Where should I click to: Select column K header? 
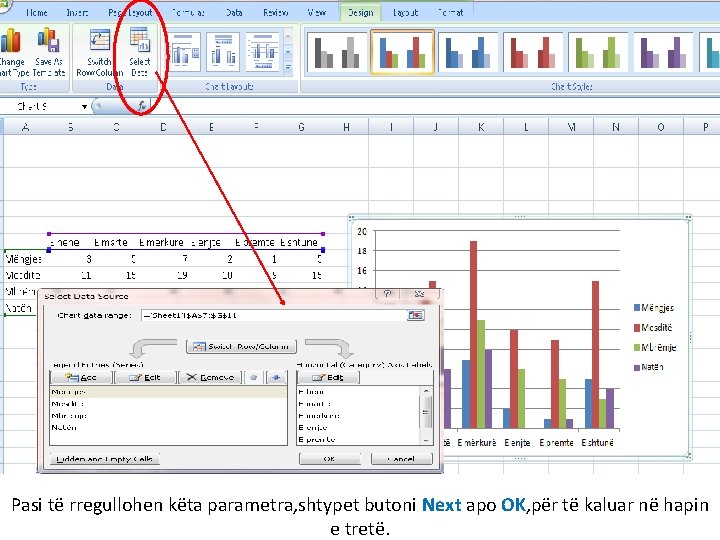coord(481,127)
